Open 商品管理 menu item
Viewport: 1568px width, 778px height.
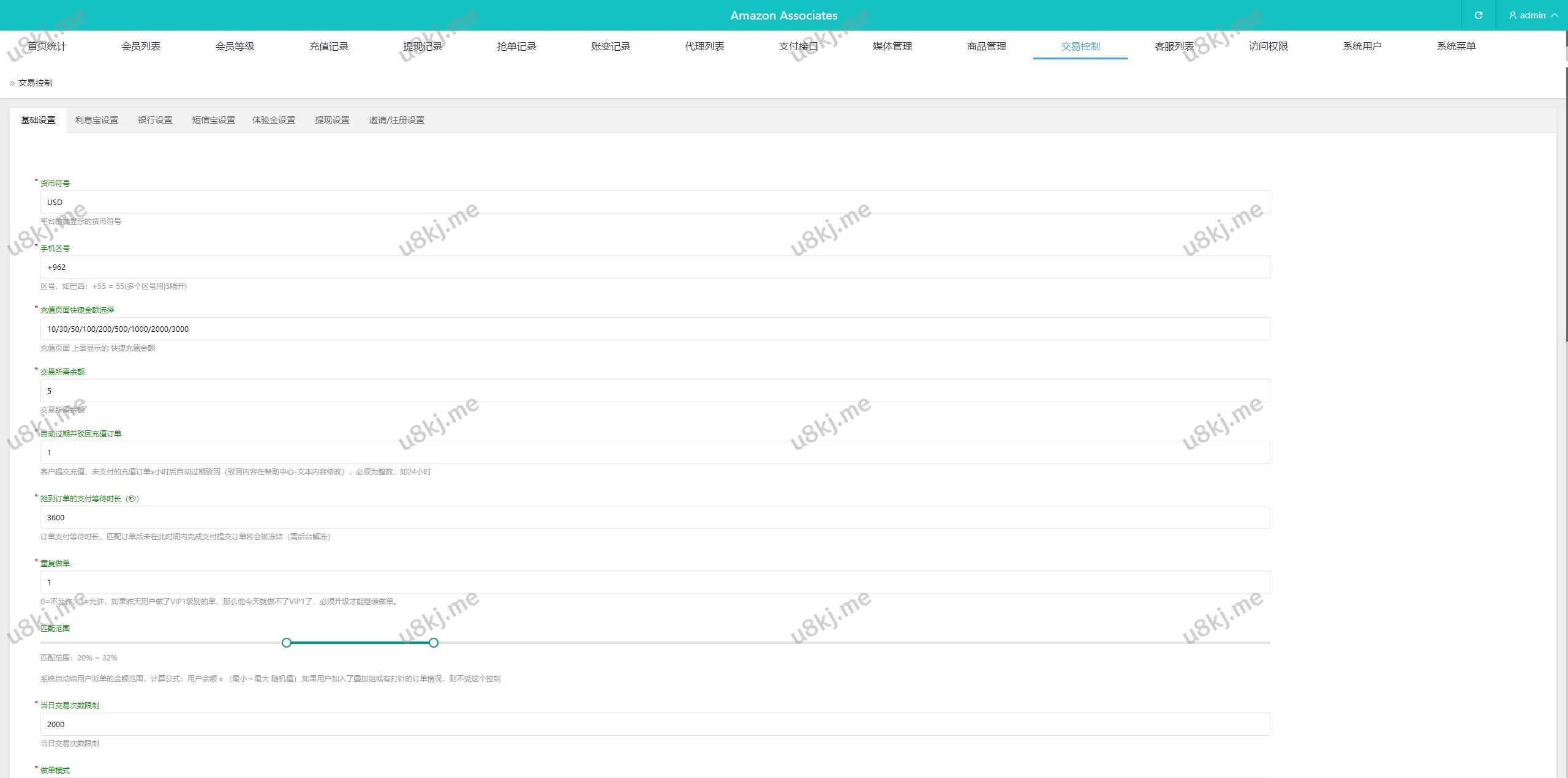[986, 47]
